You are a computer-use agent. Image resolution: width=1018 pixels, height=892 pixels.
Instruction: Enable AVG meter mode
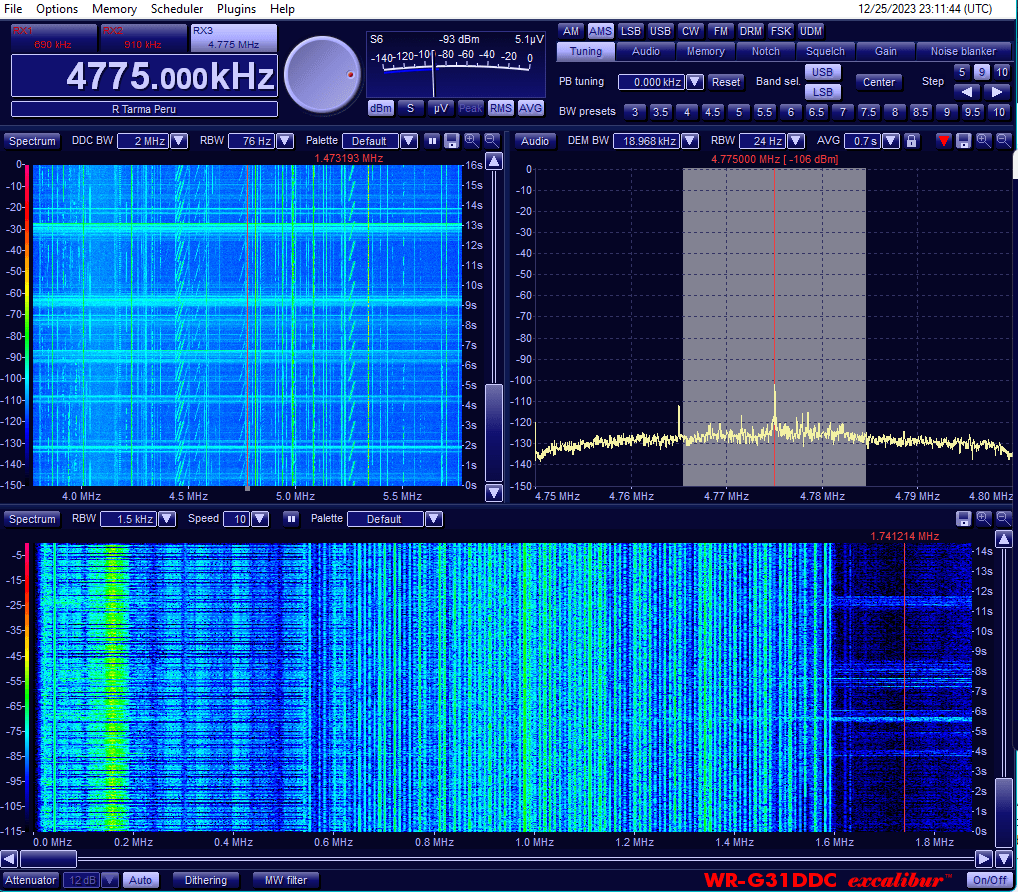tap(530, 108)
